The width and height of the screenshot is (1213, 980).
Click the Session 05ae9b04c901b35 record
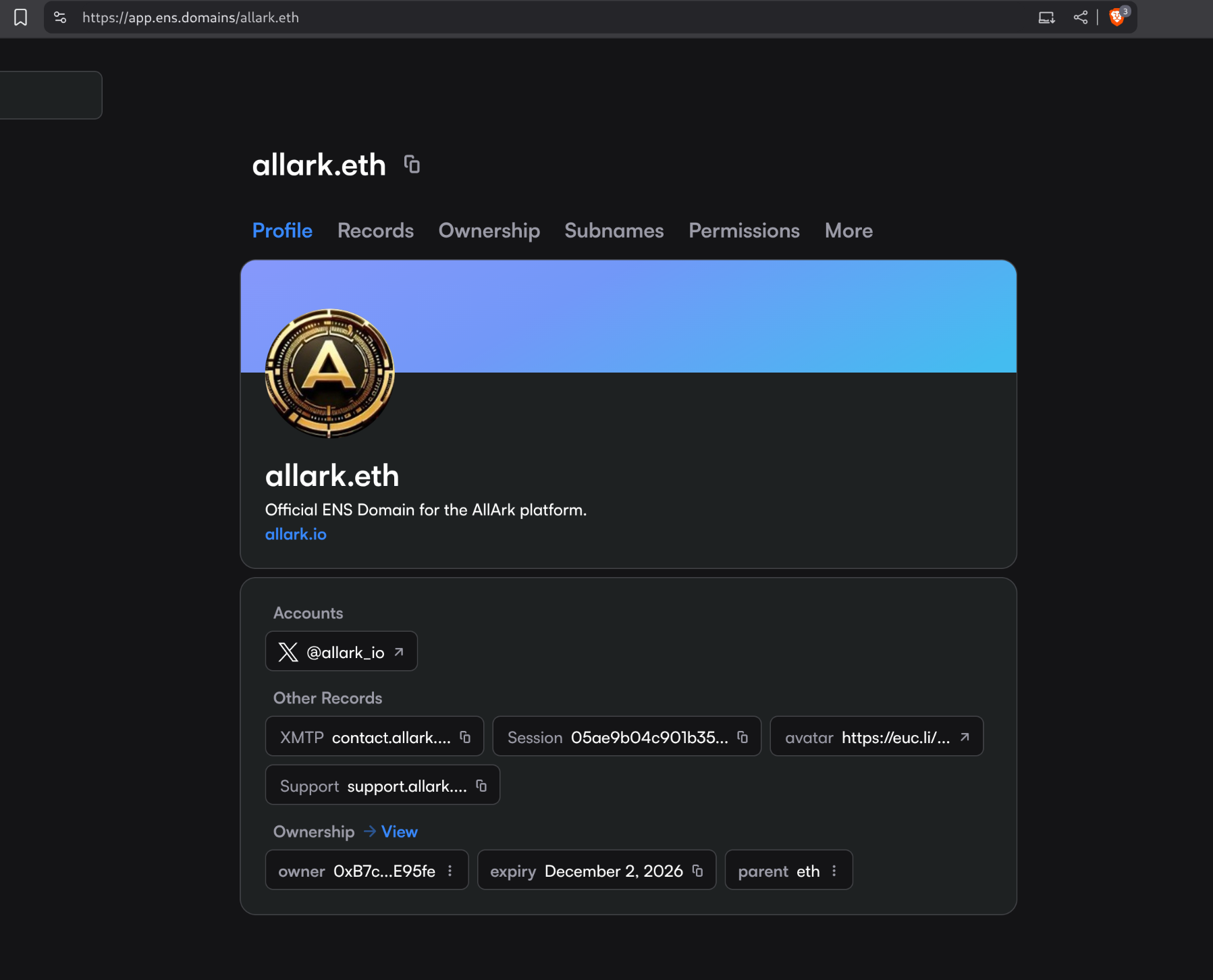pos(627,736)
